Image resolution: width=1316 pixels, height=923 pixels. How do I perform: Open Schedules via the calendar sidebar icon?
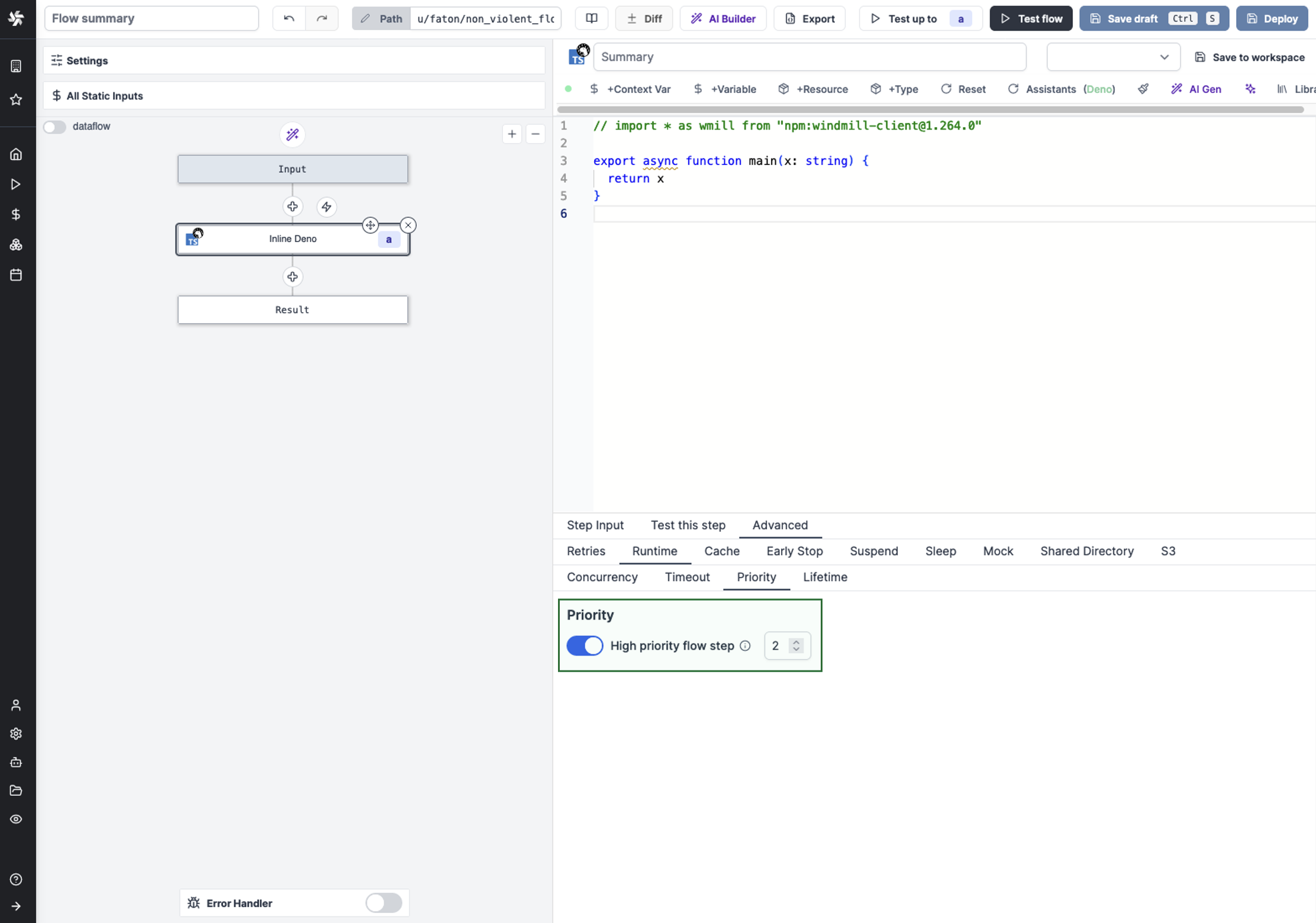click(16, 275)
